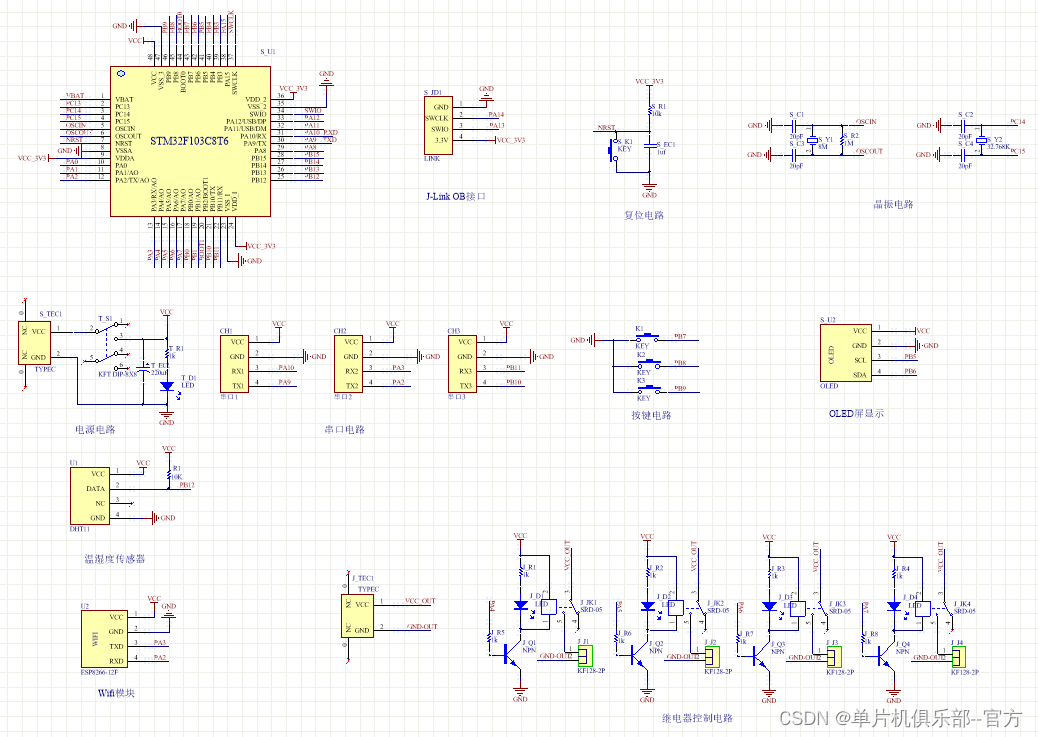Click the T_D1 LED diode symbol
Screen dimensions: 1038x737
tap(167, 386)
